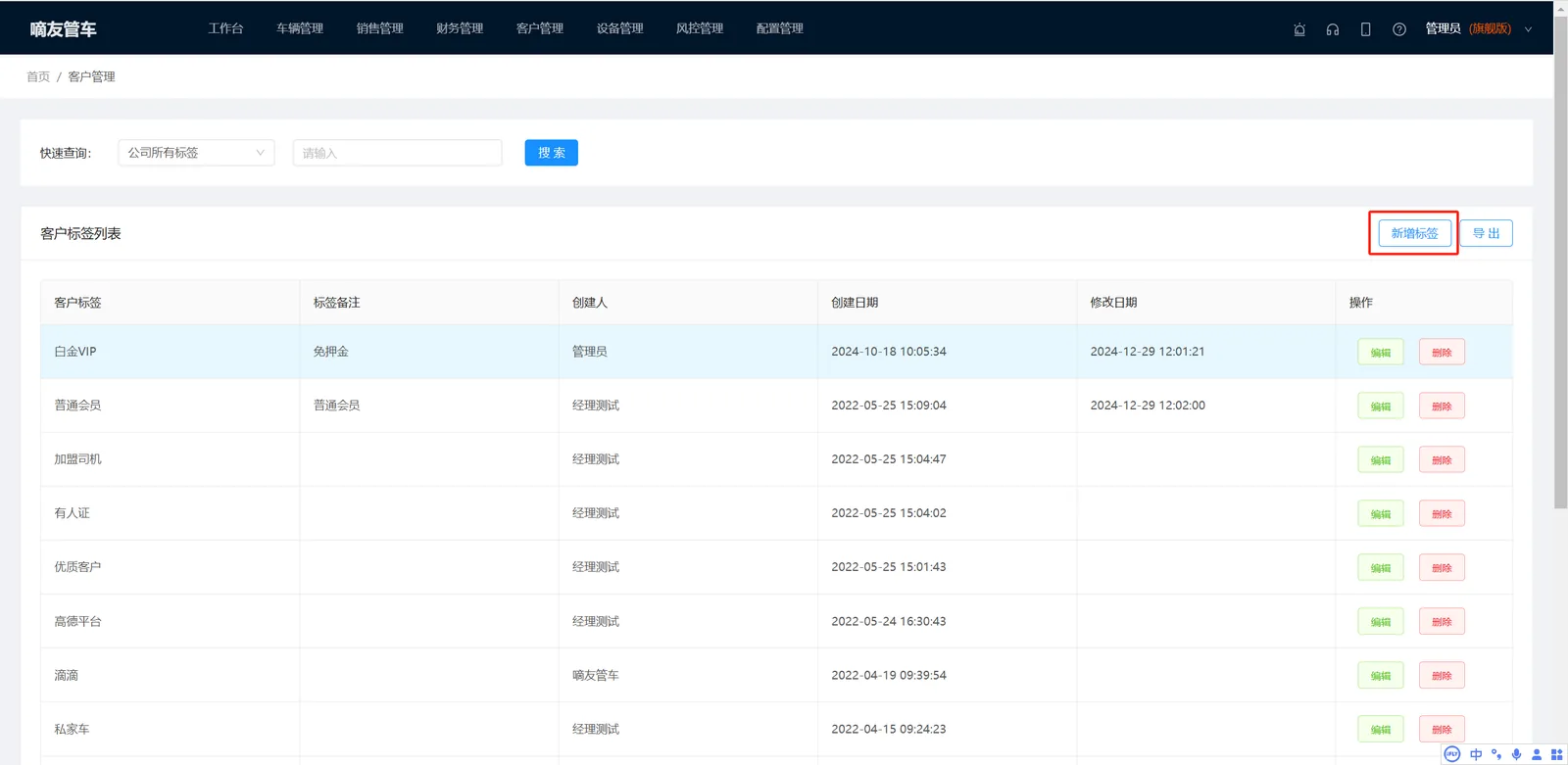Activate voice input microphone icon
1568x765 pixels.
(x=1517, y=754)
